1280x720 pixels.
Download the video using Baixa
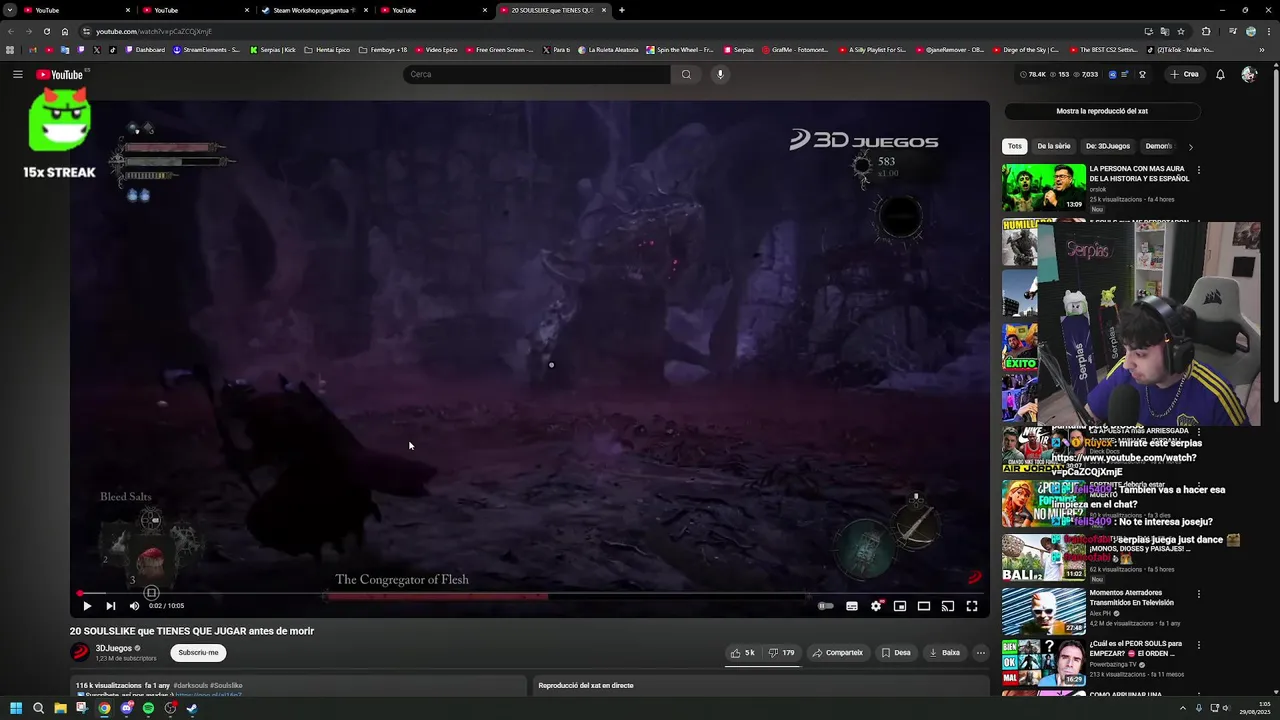coord(944,653)
